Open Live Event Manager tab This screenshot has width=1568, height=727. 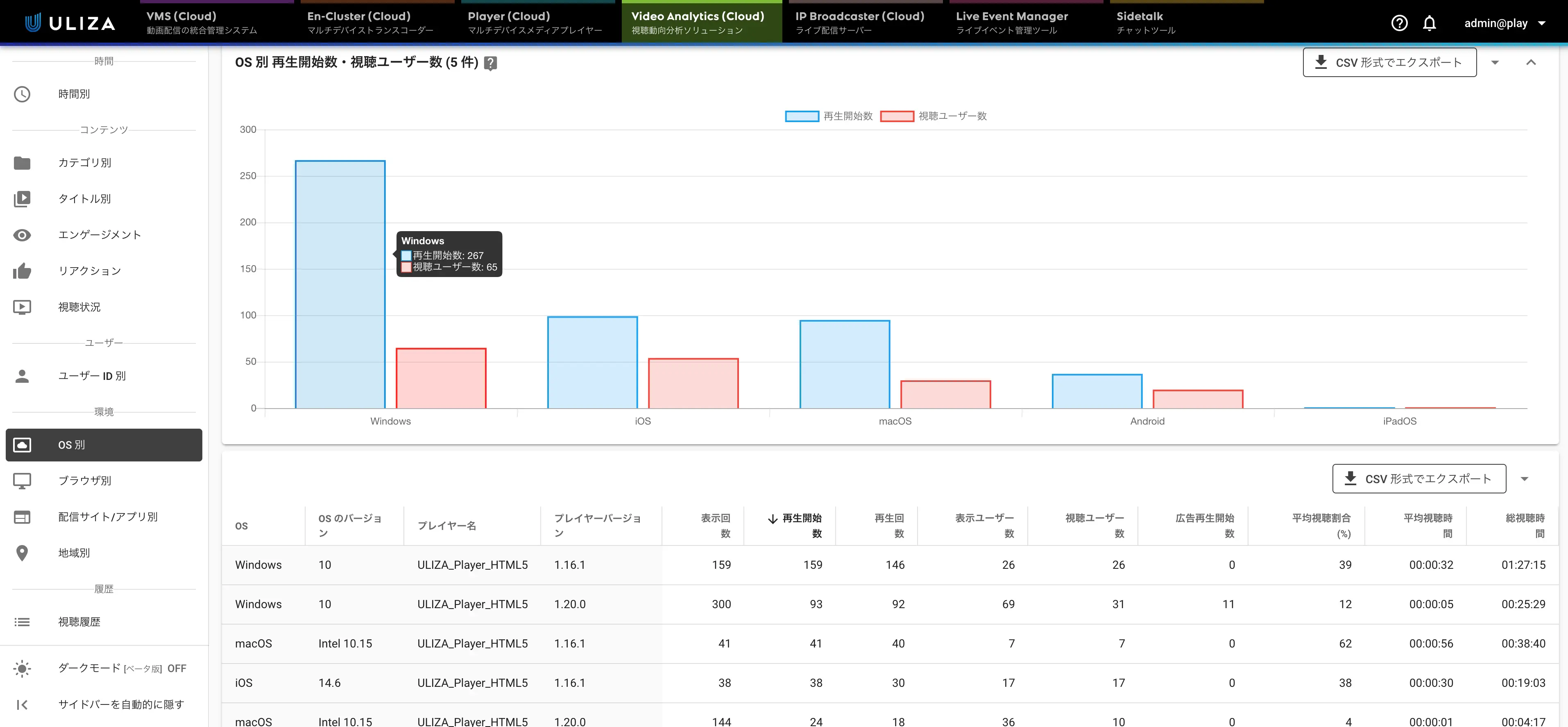(1026, 22)
